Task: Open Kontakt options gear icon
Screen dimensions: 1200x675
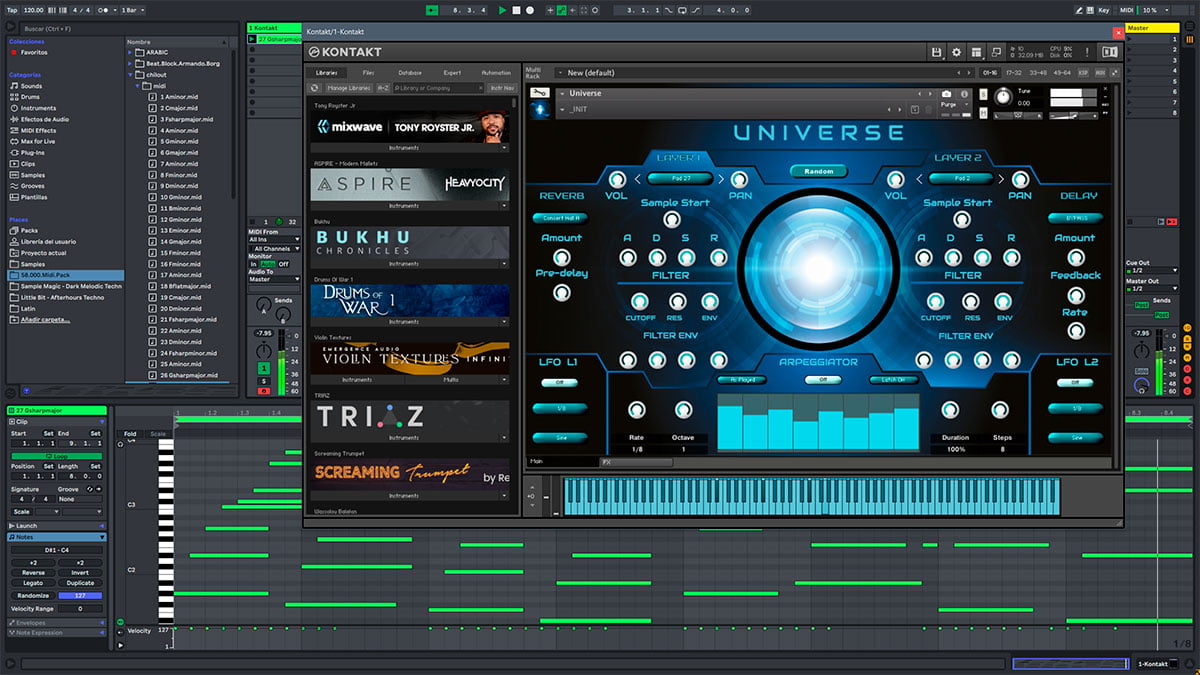Action: pos(956,52)
